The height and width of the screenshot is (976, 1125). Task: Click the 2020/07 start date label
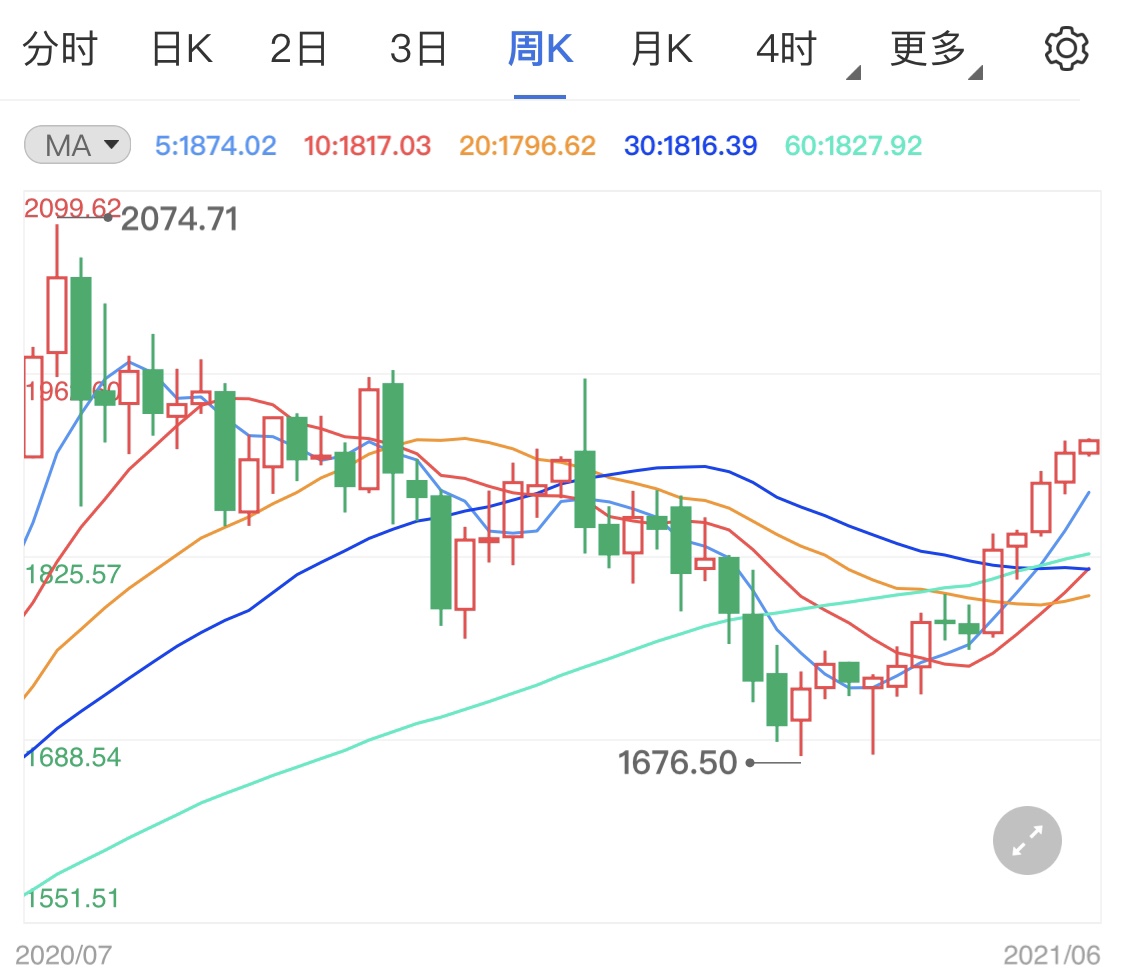tap(63, 955)
